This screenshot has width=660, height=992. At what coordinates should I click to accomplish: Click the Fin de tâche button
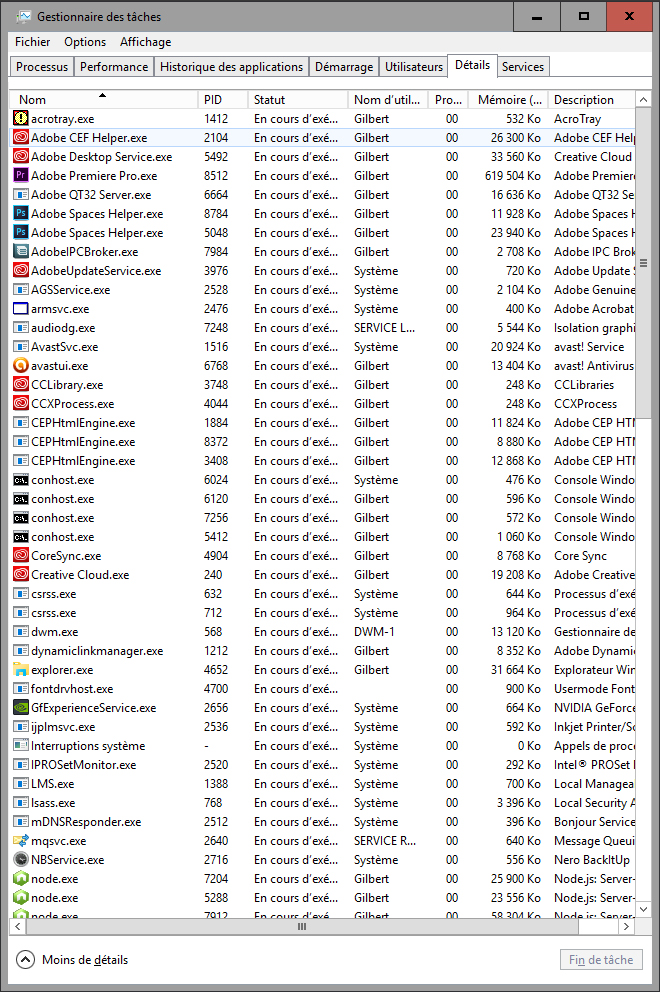click(x=601, y=960)
